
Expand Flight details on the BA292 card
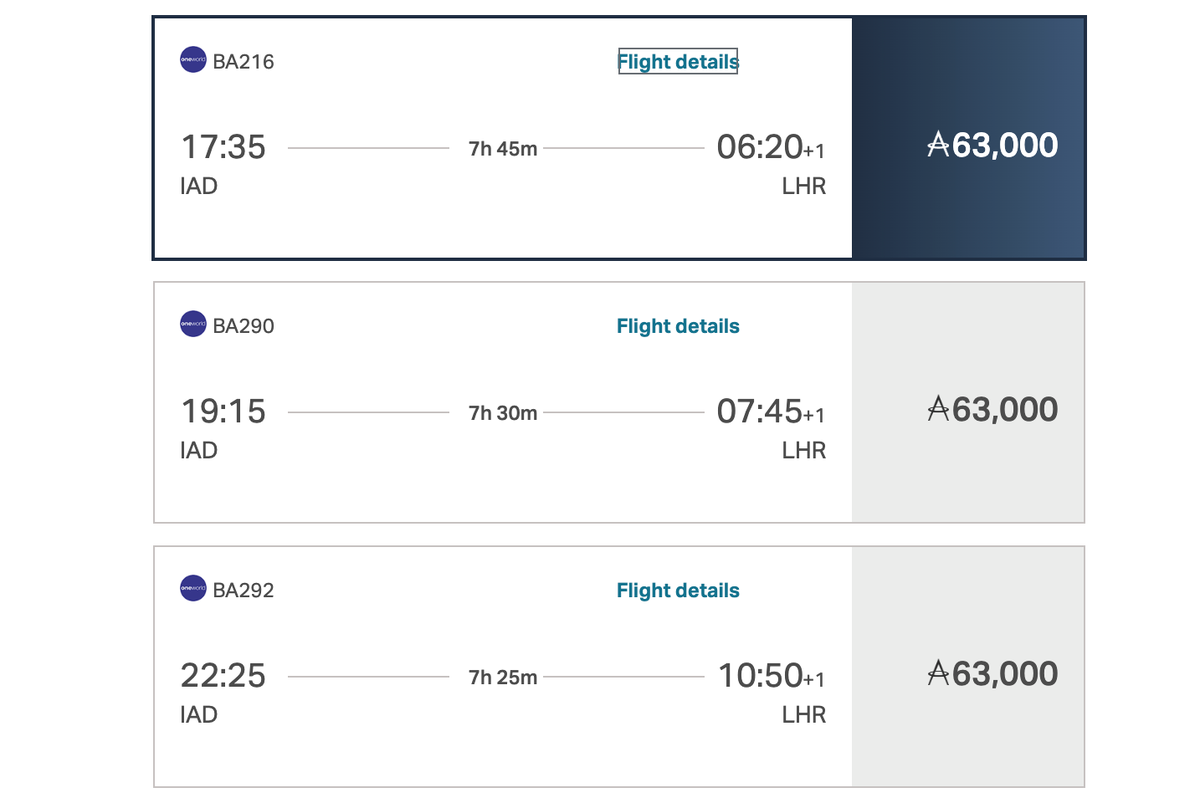[677, 590]
